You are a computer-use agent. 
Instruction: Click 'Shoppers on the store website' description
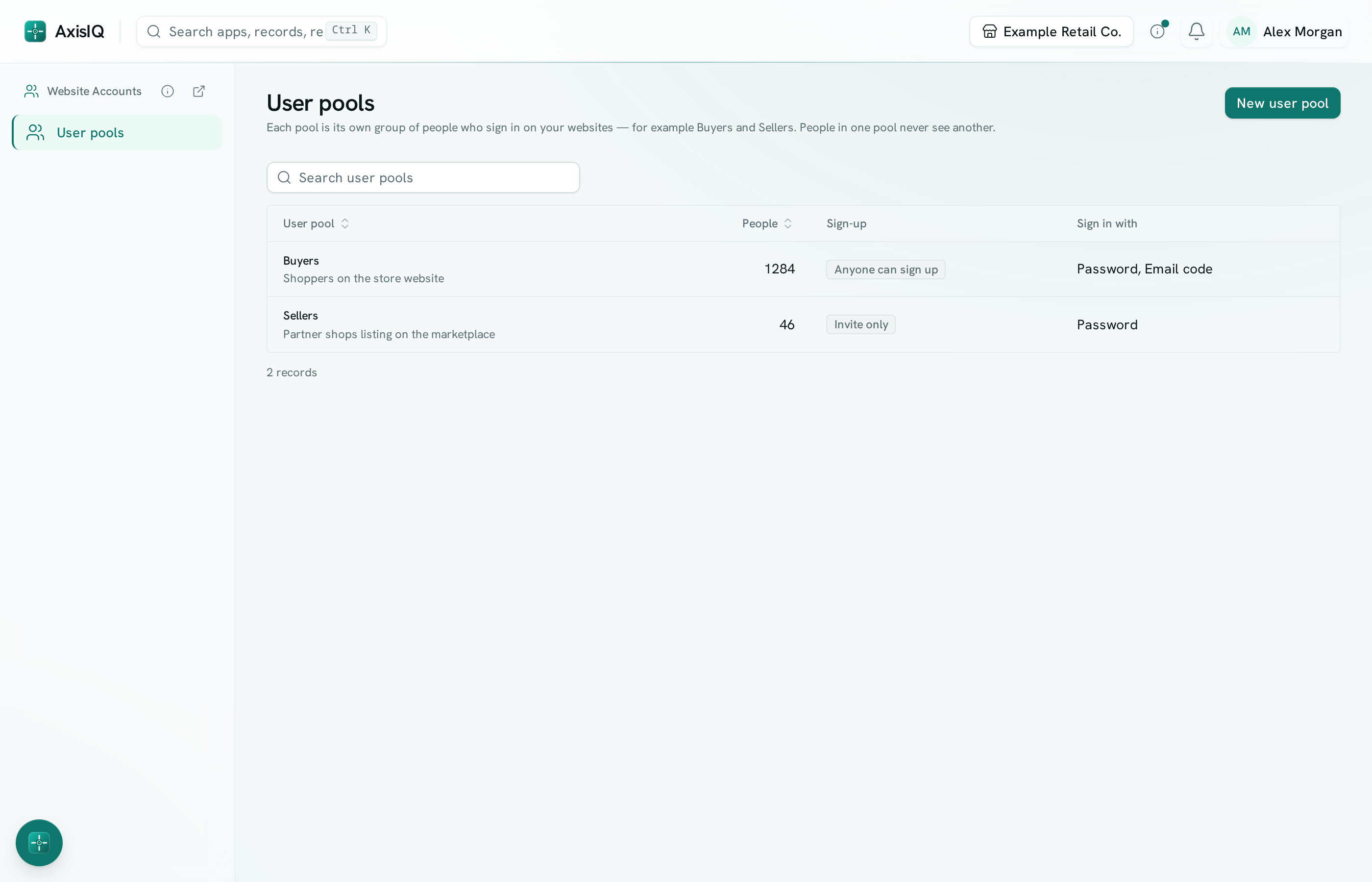(363, 278)
